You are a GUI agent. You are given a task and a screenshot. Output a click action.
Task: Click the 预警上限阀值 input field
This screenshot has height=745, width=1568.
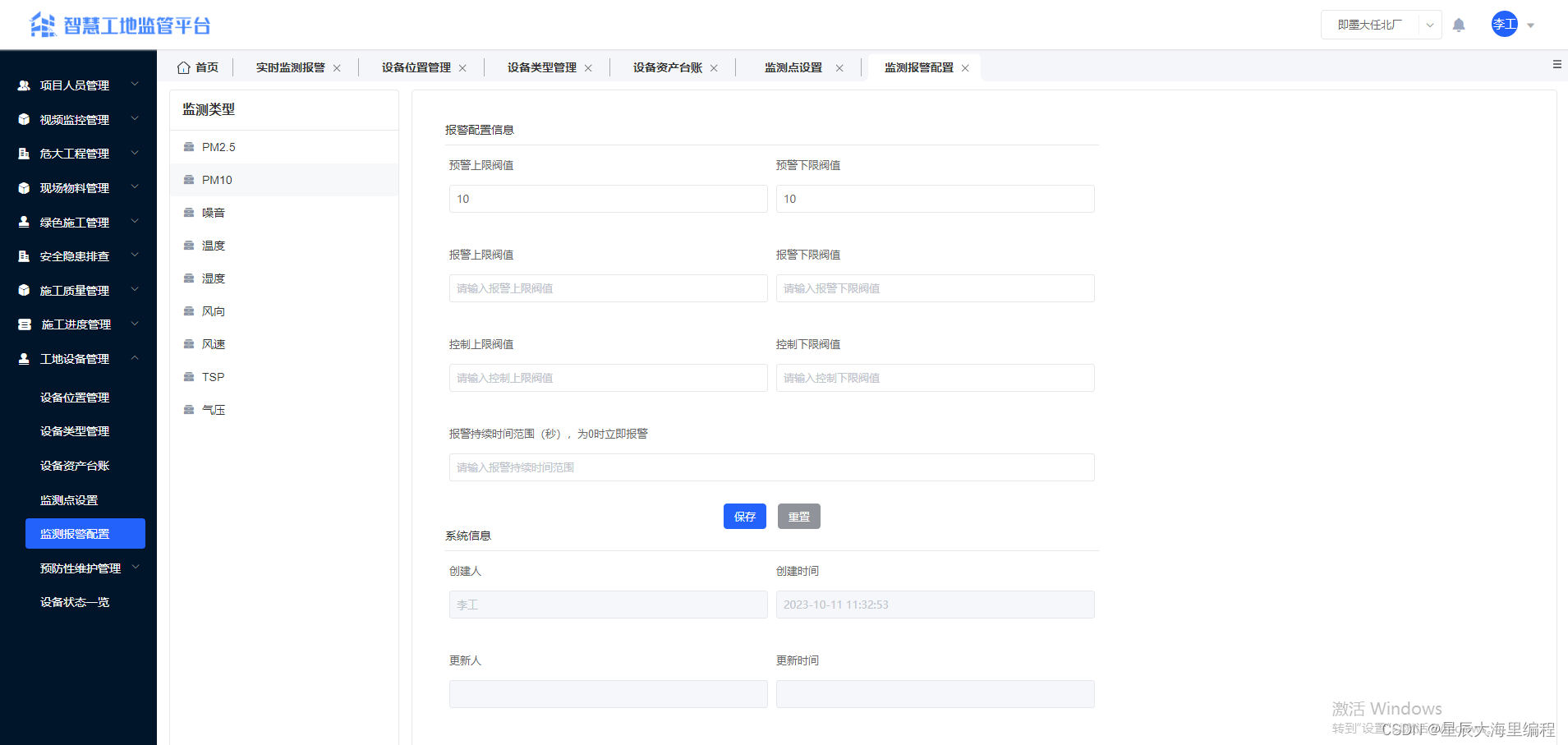click(609, 199)
